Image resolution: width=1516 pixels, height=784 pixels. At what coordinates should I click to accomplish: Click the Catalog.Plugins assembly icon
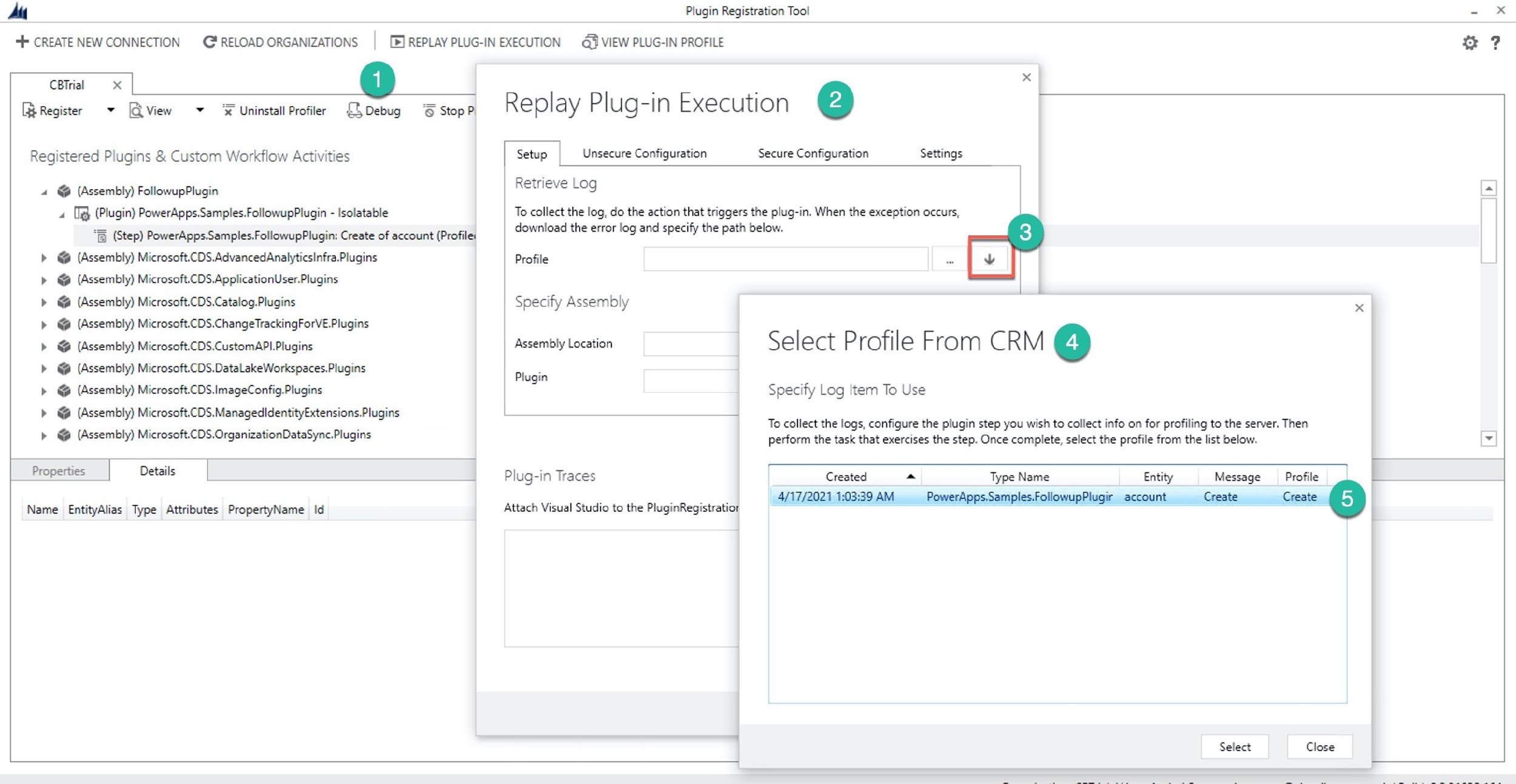click(64, 302)
